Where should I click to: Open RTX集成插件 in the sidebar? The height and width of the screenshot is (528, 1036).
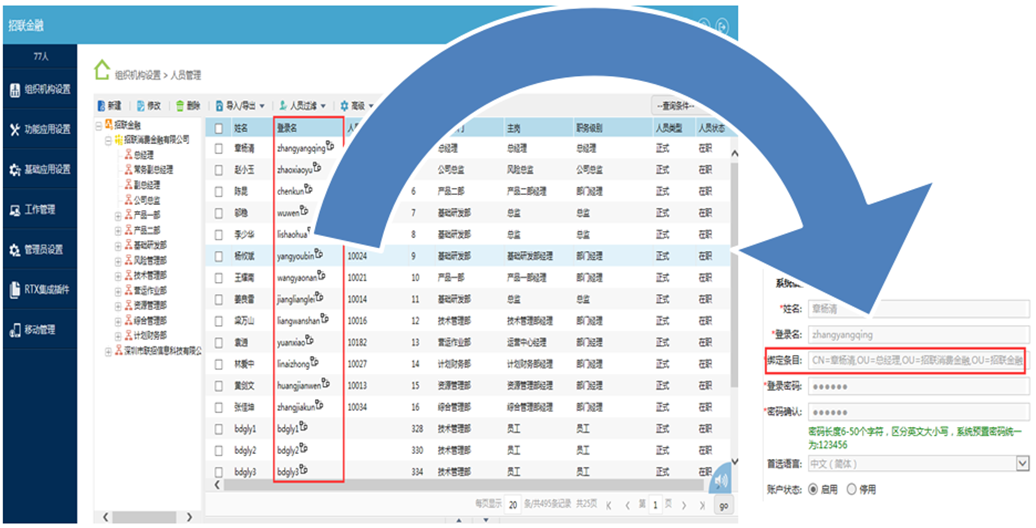40,290
